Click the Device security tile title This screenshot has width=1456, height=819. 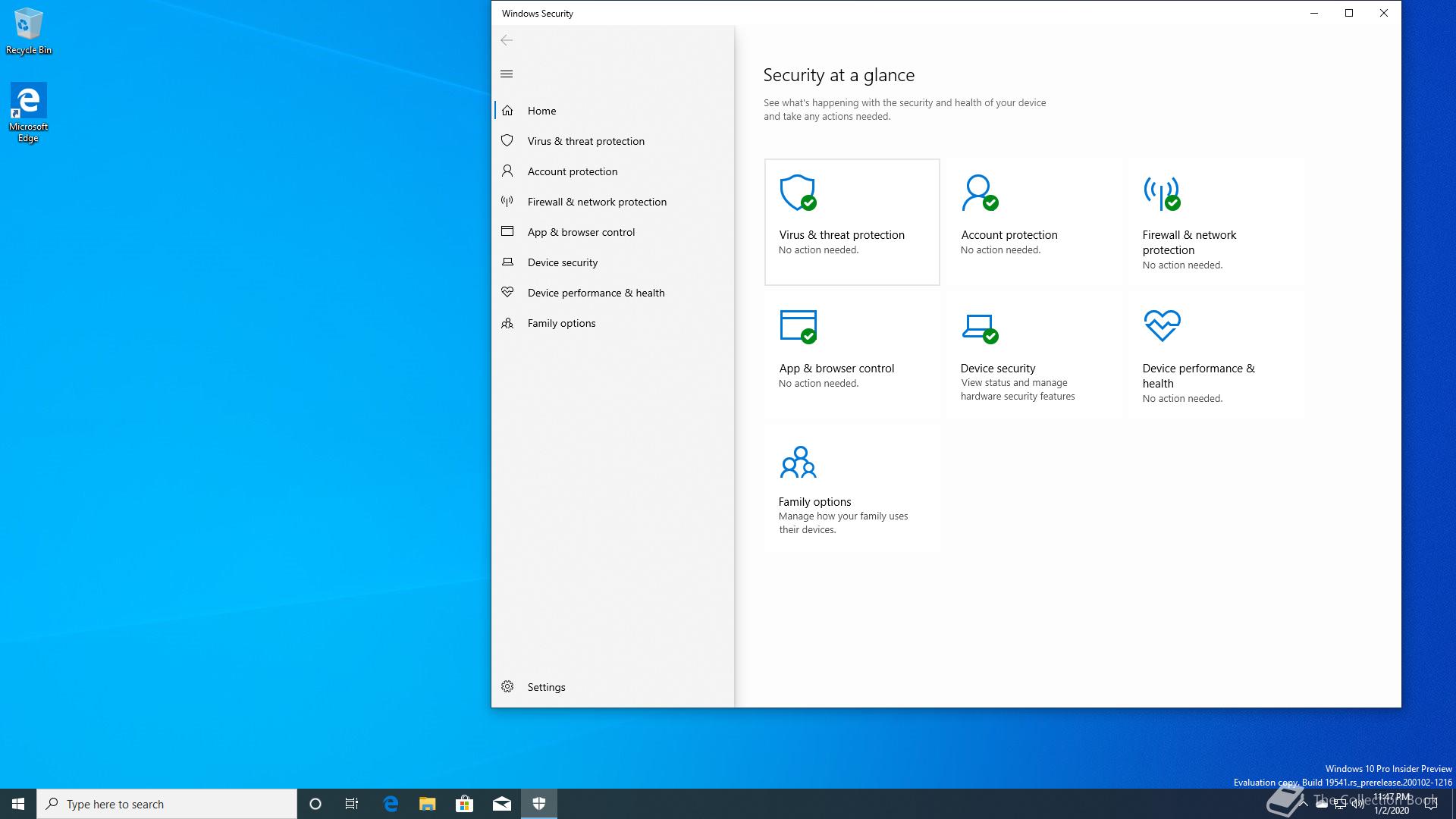pos(998,369)
